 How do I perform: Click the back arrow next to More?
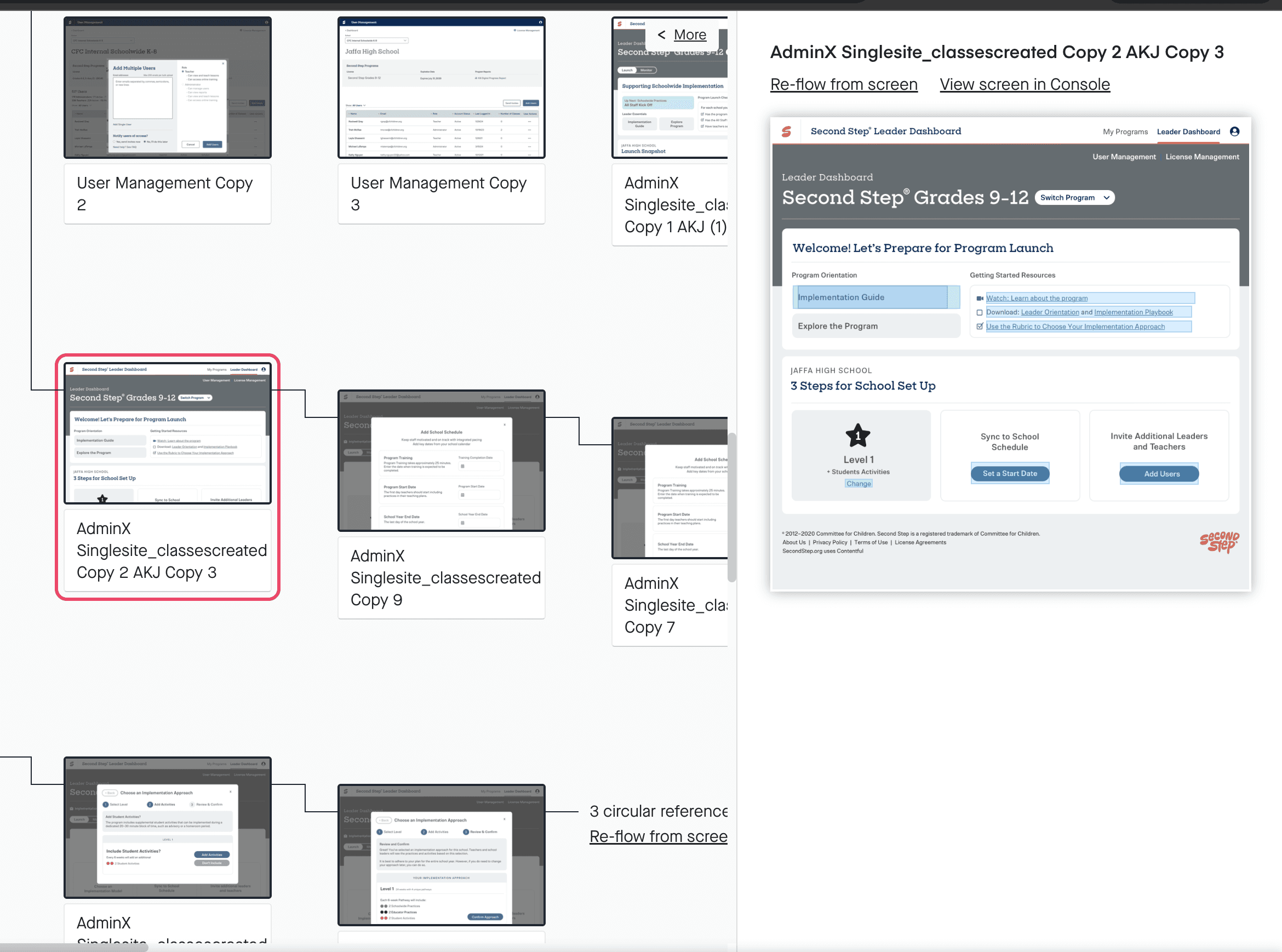661,35
